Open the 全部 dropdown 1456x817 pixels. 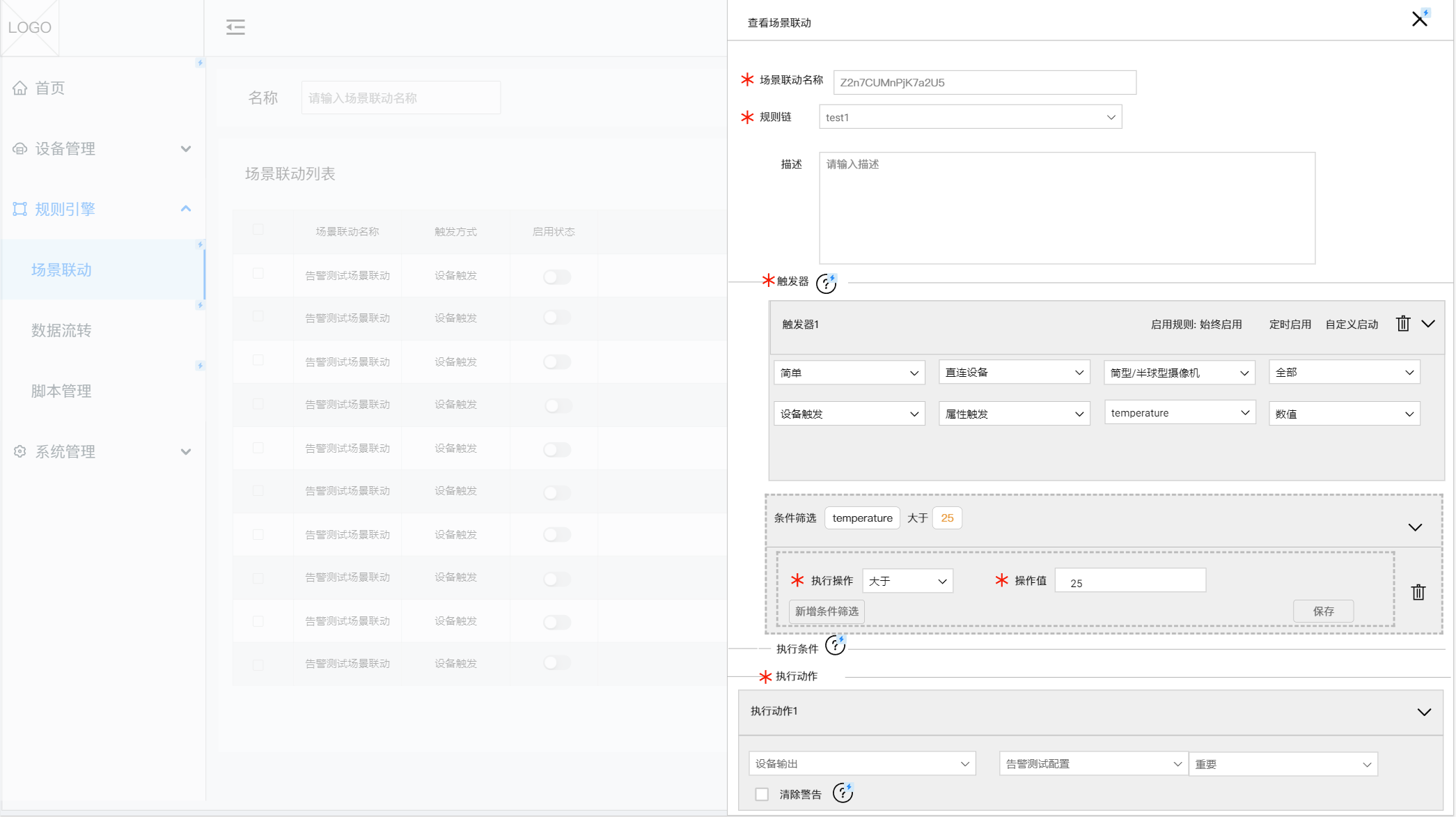1345,373
